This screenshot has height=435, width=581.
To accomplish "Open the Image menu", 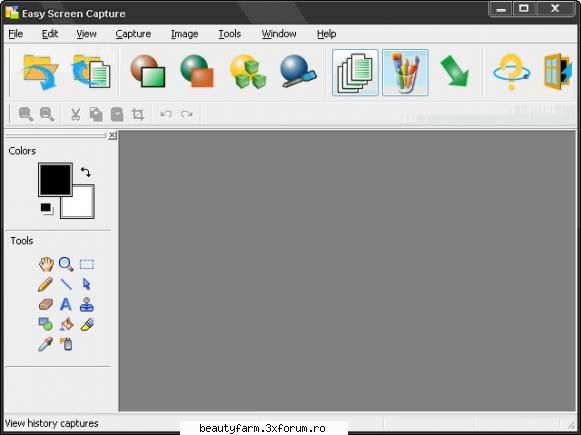I will click(184, 34).
